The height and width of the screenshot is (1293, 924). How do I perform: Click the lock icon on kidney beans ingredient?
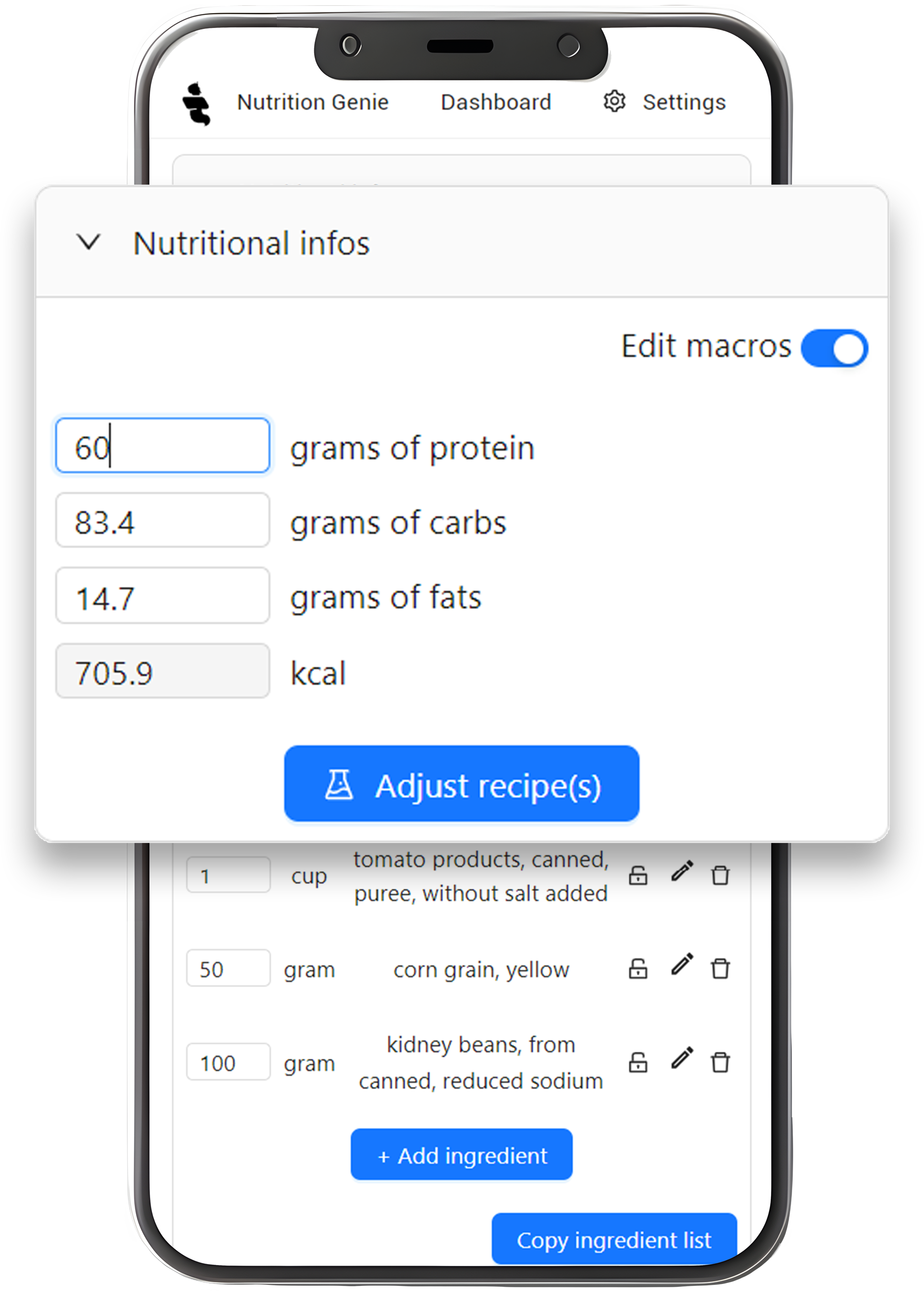point(638,1062)
